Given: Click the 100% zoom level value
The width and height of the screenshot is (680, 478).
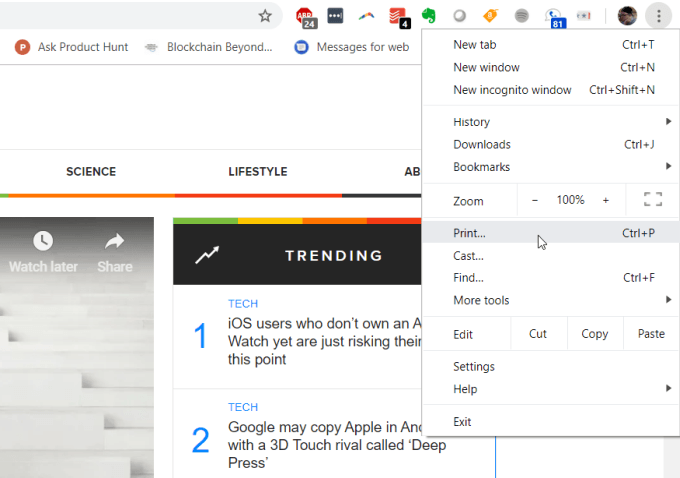Looking at the screenshot, I should pyautogui.click(x=570, y=200).
